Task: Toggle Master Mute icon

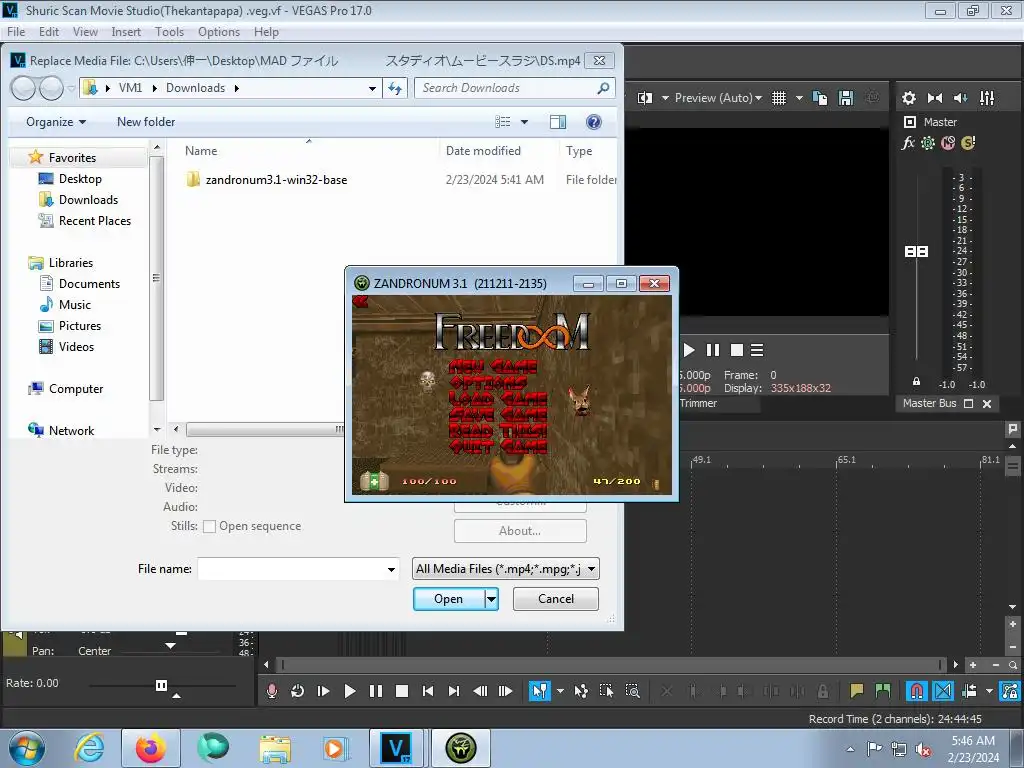Action: tap(948, 143)
